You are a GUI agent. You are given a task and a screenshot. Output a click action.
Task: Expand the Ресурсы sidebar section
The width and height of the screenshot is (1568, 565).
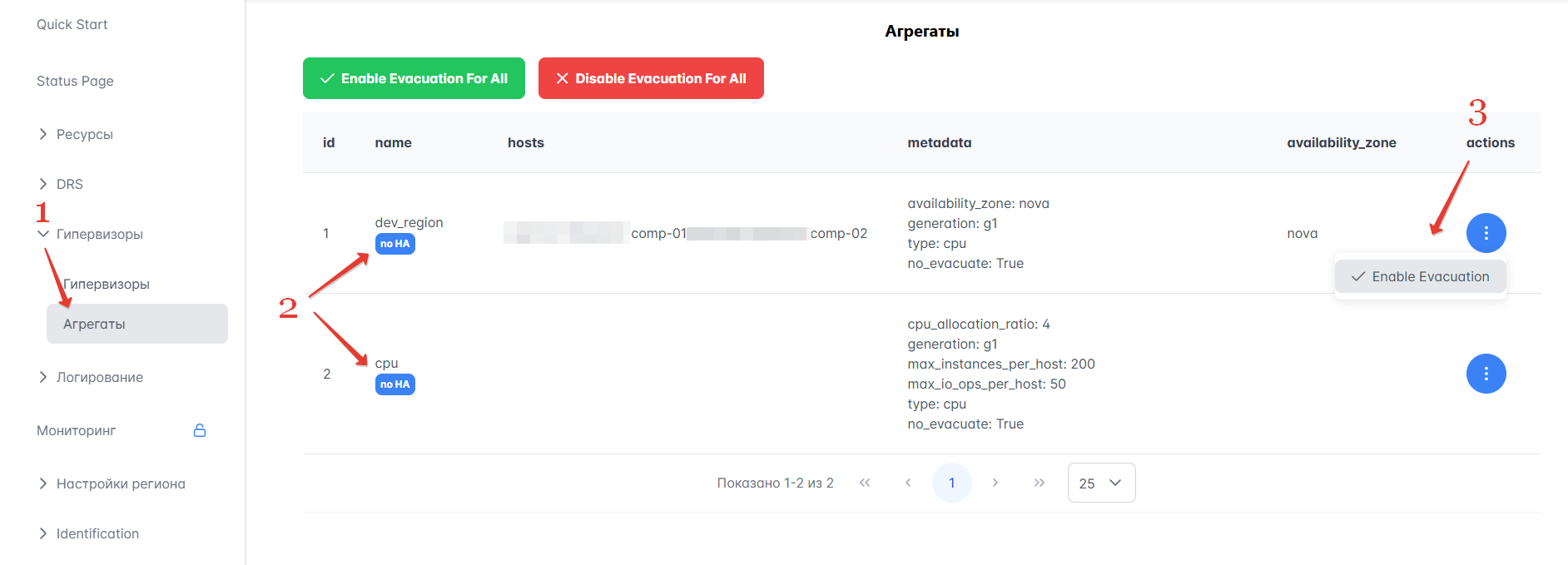(84, 134)
